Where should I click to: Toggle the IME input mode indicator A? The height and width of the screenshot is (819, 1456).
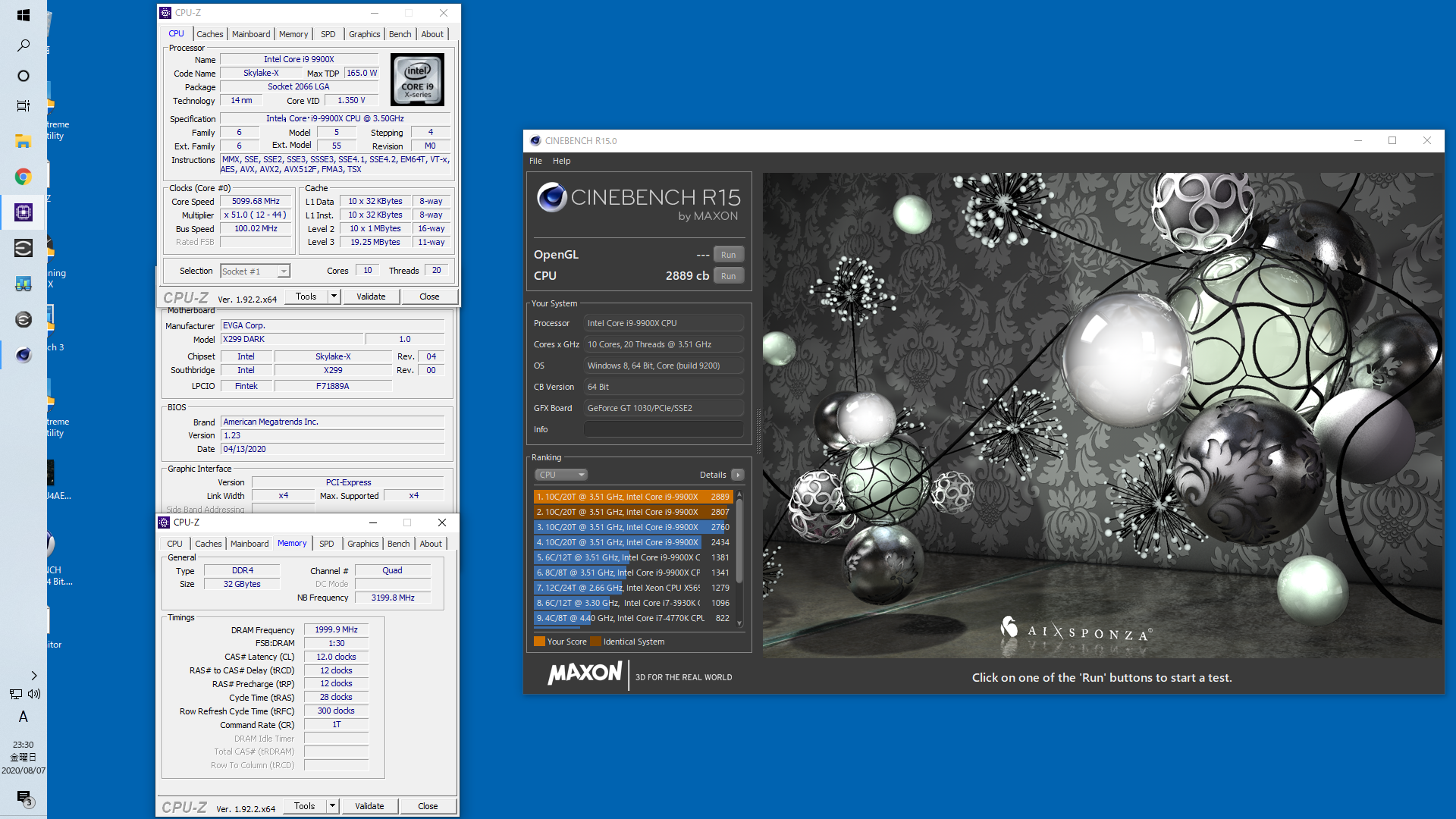point(23,717)
